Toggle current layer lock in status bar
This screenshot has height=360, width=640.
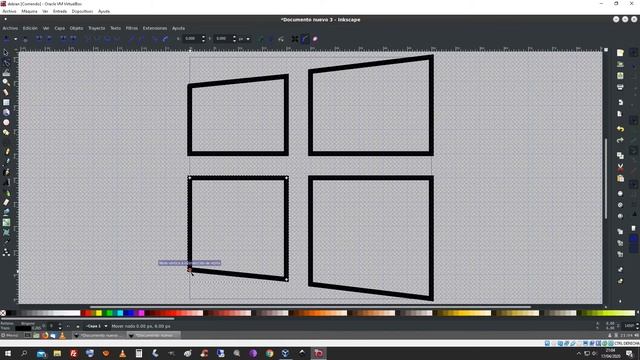pos(78,326)
